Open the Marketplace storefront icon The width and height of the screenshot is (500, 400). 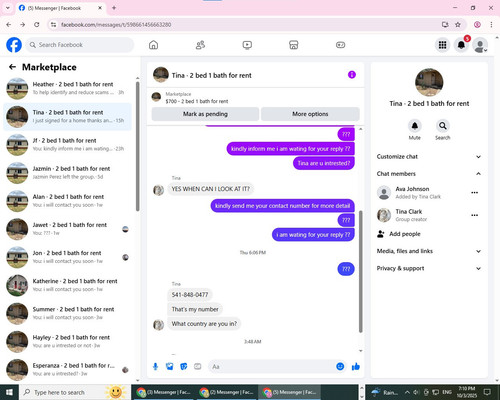[294, 45]
